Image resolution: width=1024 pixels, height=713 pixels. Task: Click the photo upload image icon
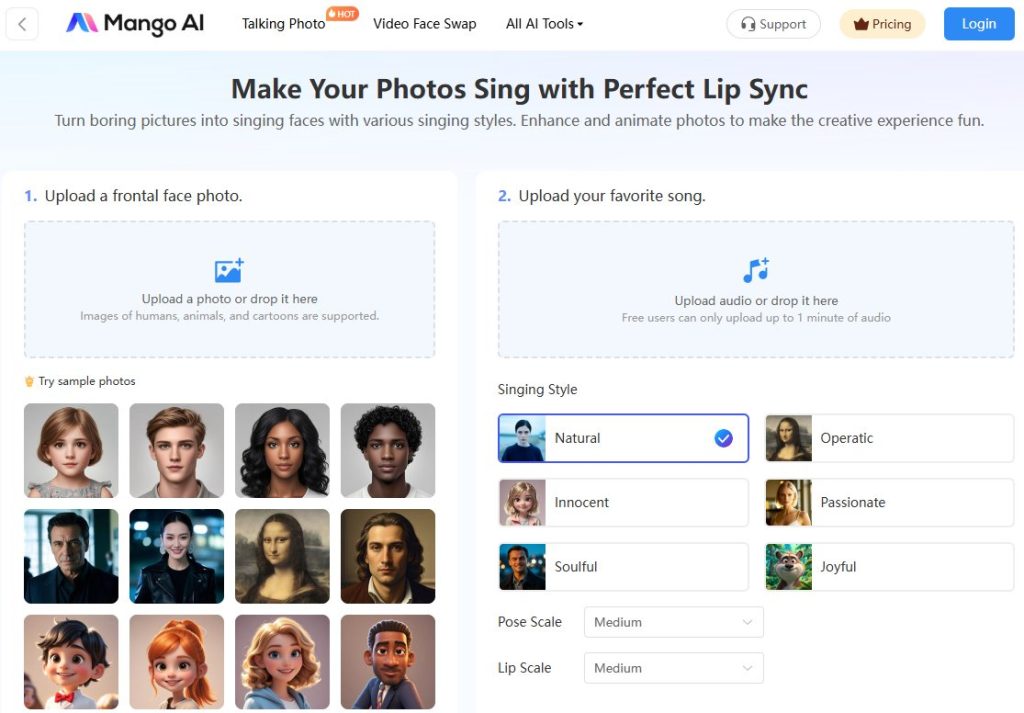point(229,271)
